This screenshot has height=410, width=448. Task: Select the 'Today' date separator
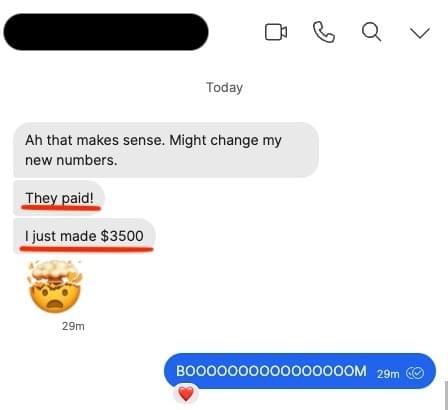coord(224,88)
